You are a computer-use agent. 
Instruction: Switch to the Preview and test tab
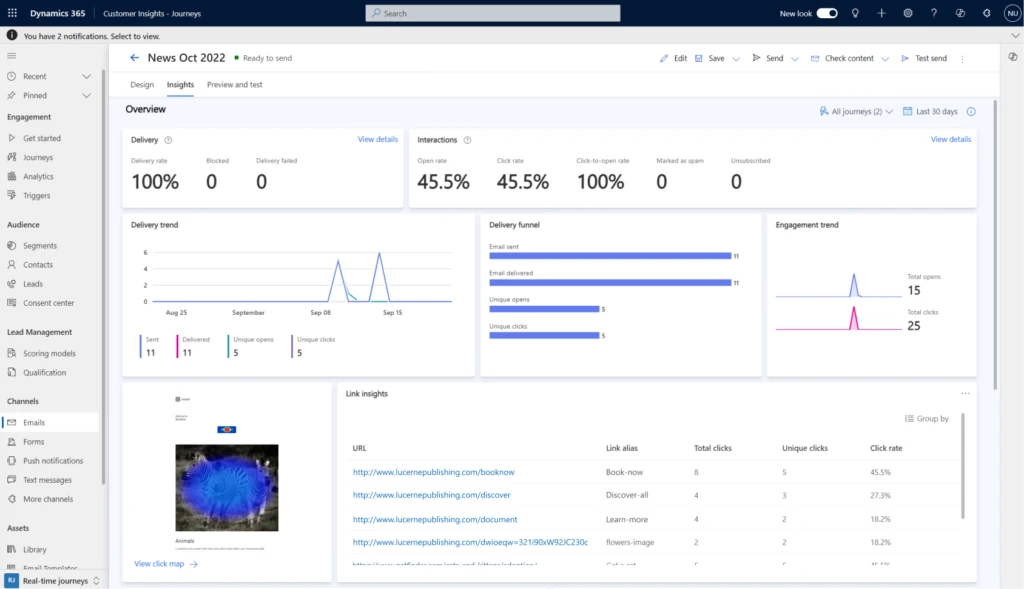click(234, 85)
